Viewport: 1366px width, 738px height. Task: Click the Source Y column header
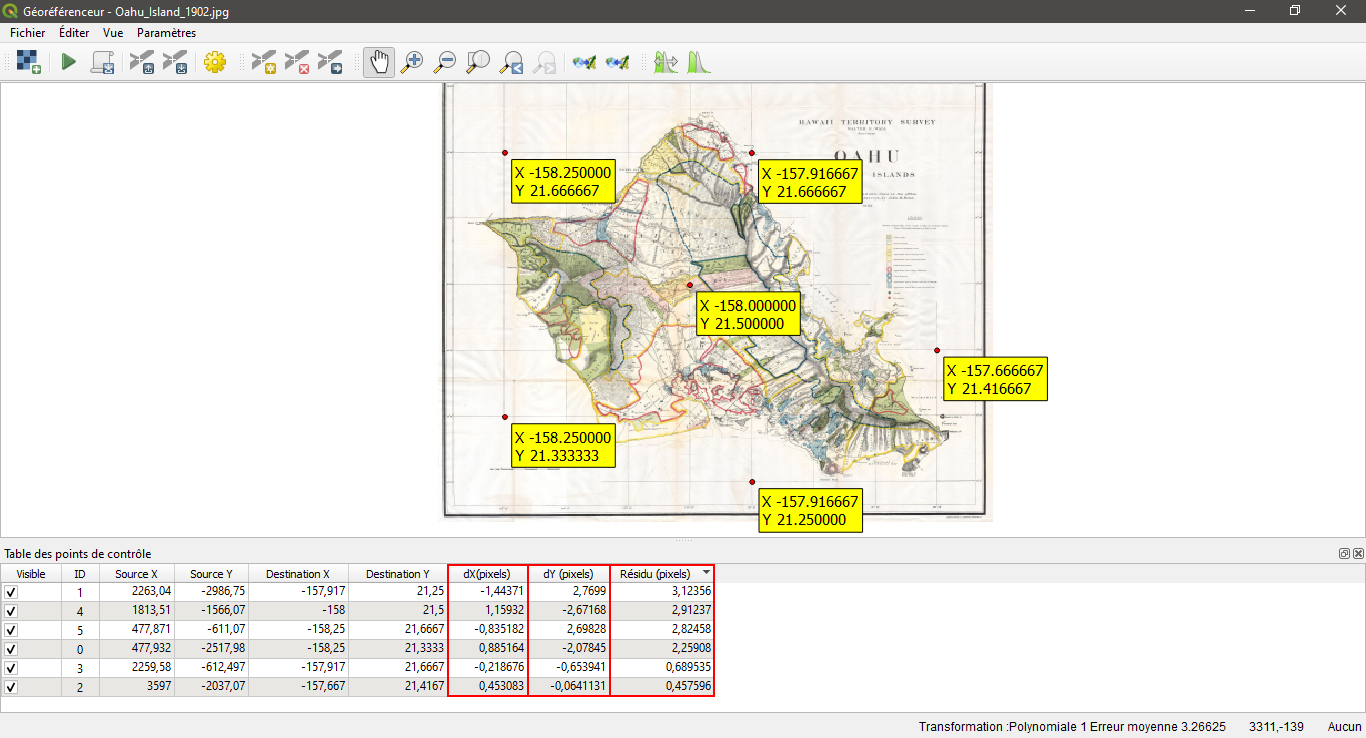pyautogui.click(x=212, y=574)
